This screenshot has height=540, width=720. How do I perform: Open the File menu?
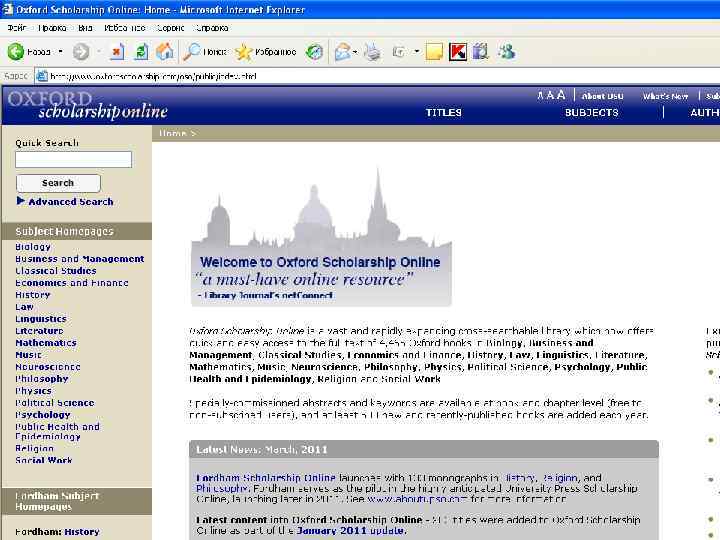(x=17, y=28)
